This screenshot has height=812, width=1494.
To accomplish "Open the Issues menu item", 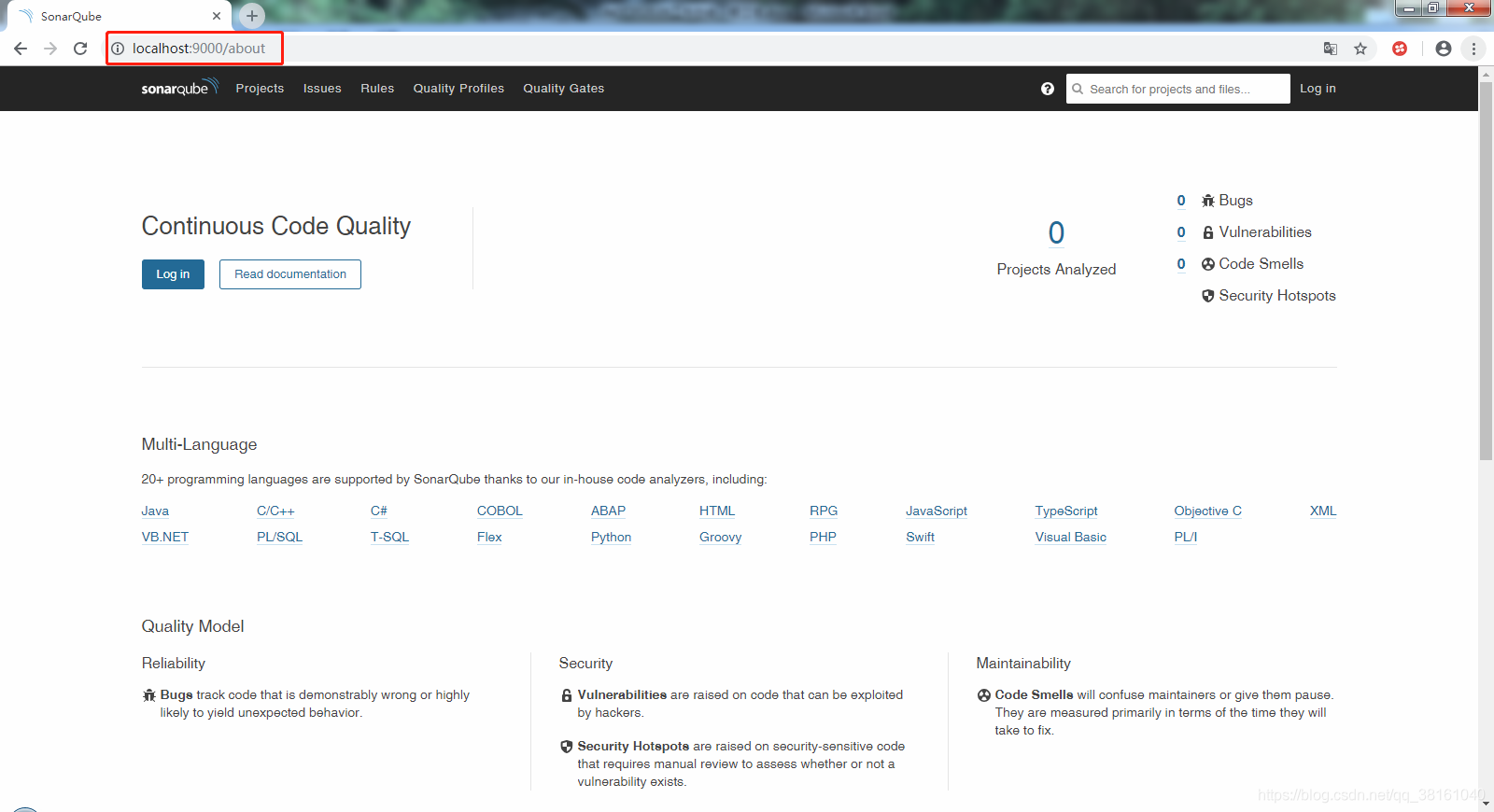I will click(322, 89).
